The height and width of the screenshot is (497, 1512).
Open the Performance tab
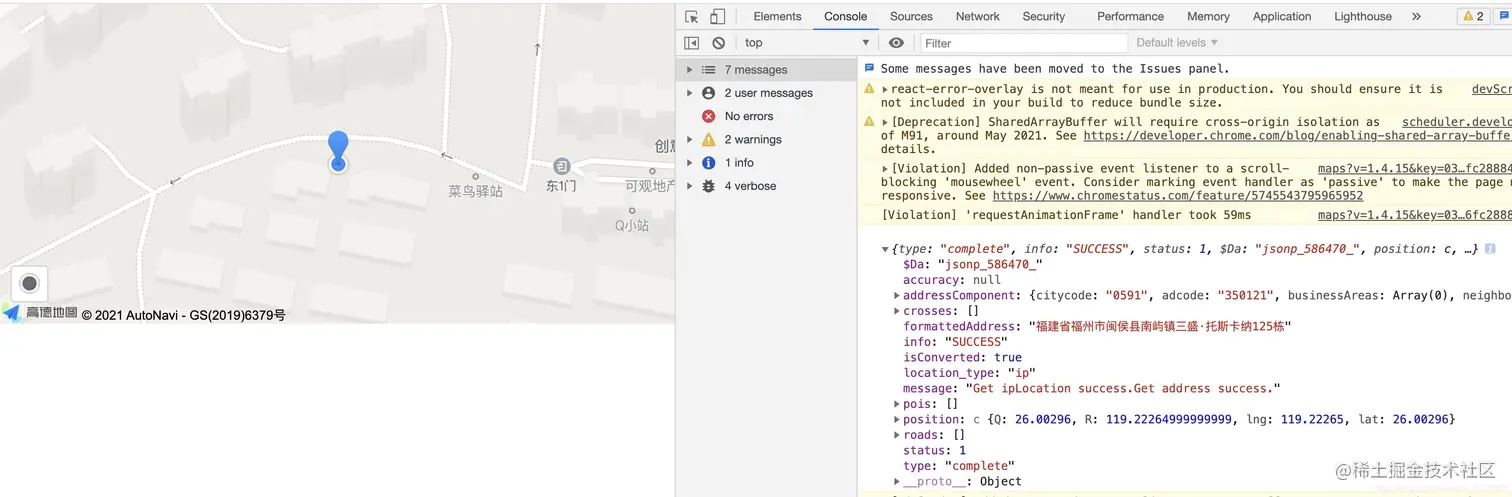1130,16
